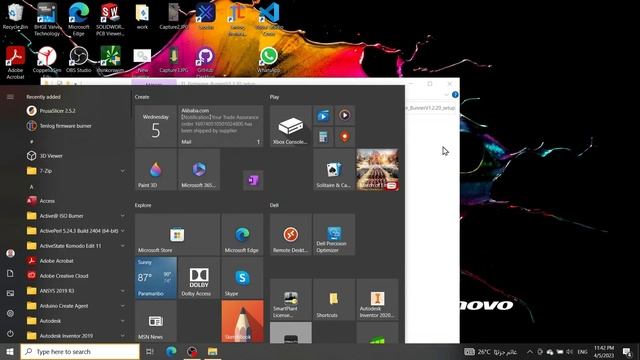Screen dimensions: 640x360
Task: Open the notification center icon
Action: point(627,351)
